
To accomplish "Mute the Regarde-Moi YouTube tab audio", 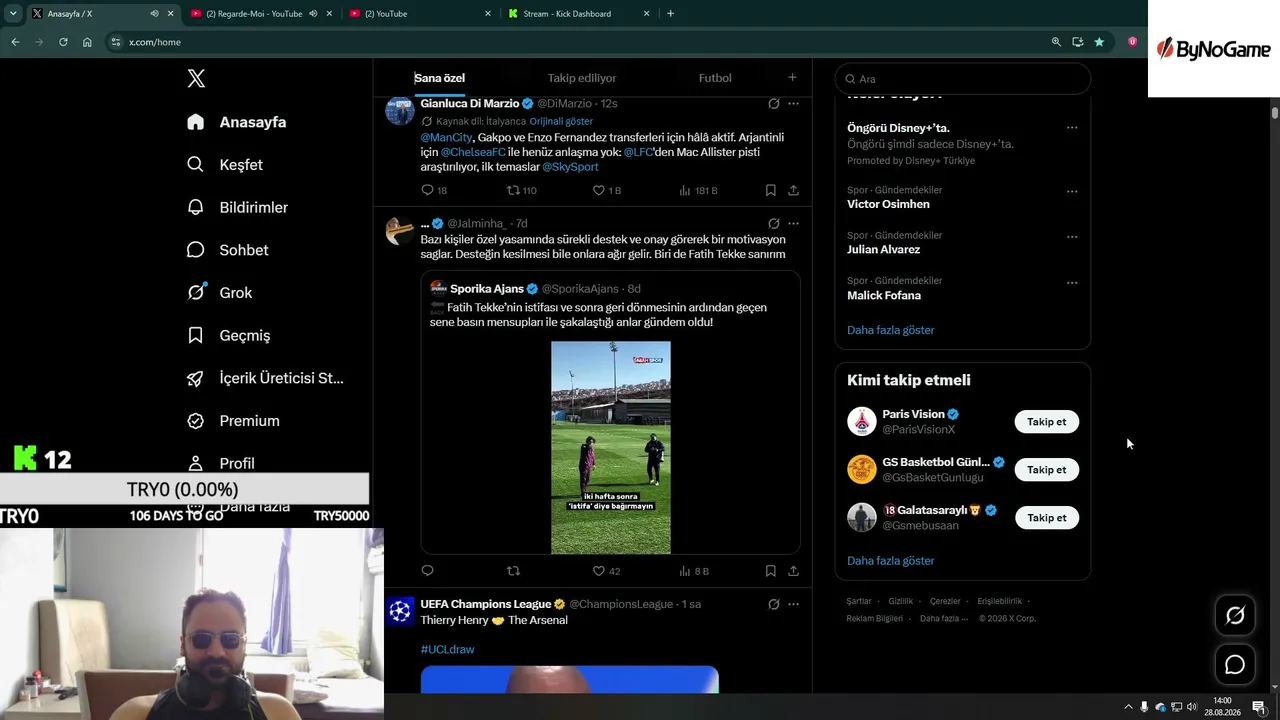I will 313,14.
